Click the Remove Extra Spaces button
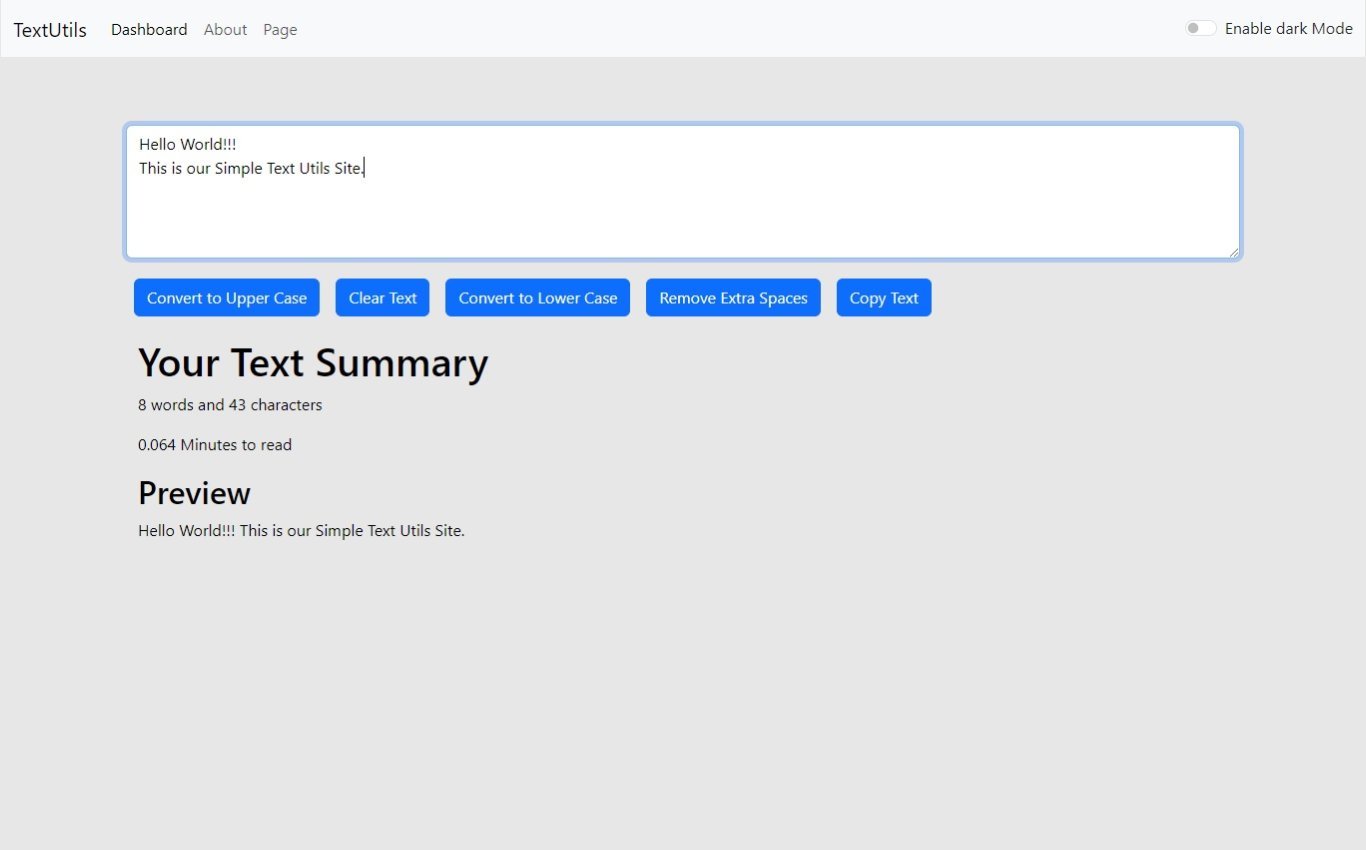 click(x=733, y=298)
